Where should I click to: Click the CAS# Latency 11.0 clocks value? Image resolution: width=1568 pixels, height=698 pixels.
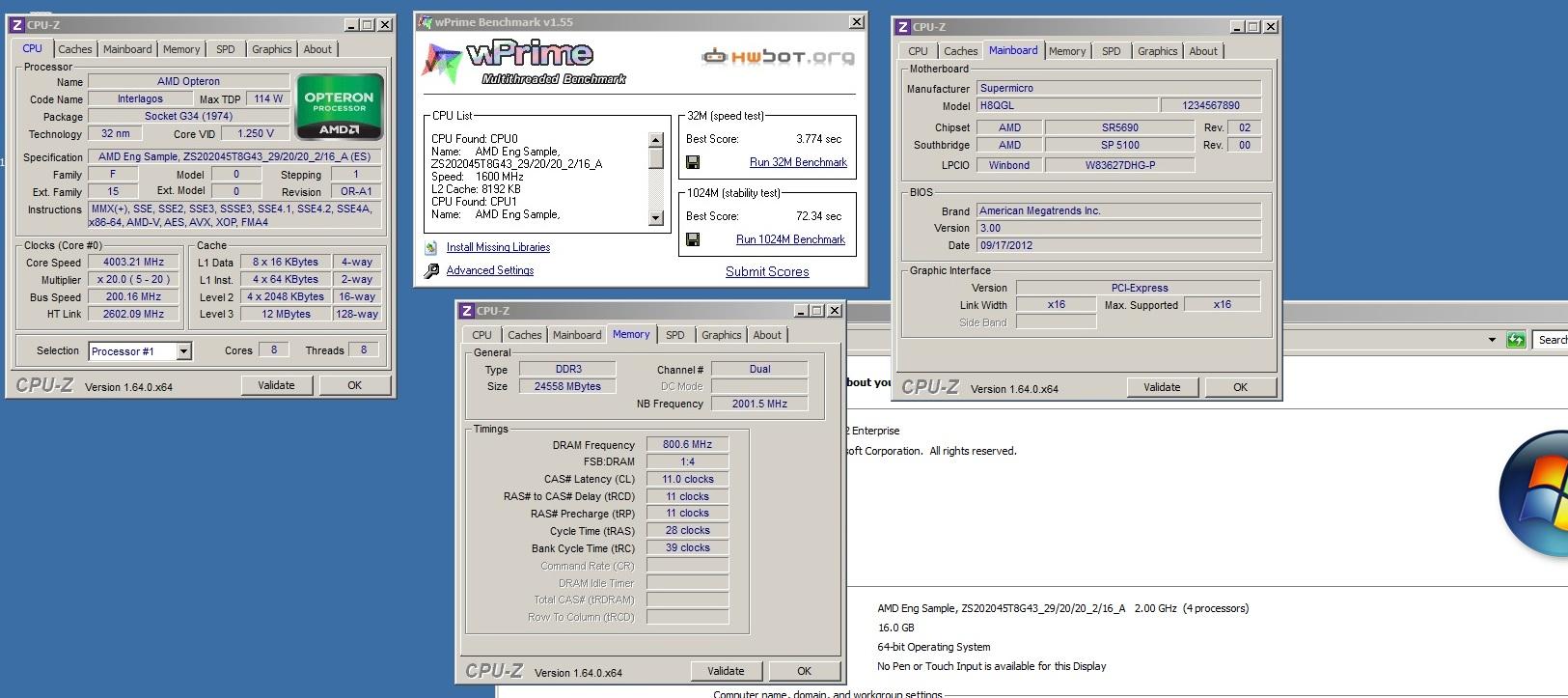[687, 479]
